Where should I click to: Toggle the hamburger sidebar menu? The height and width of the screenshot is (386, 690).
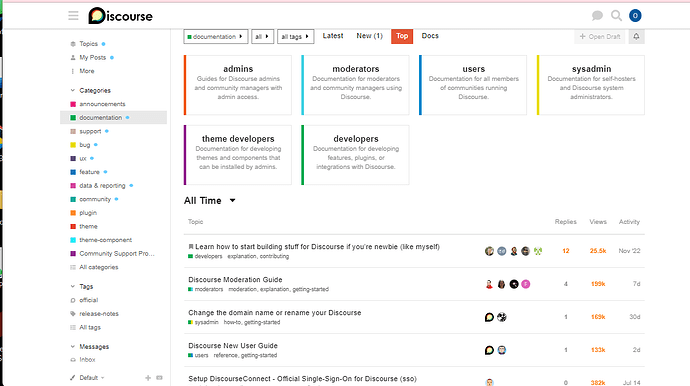click(73, 16)
